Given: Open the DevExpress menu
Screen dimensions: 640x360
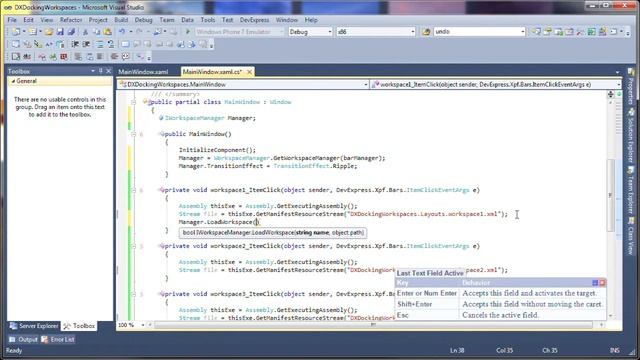Looking at the screenshot, I should pyautogui.click(x=254, y=20).
